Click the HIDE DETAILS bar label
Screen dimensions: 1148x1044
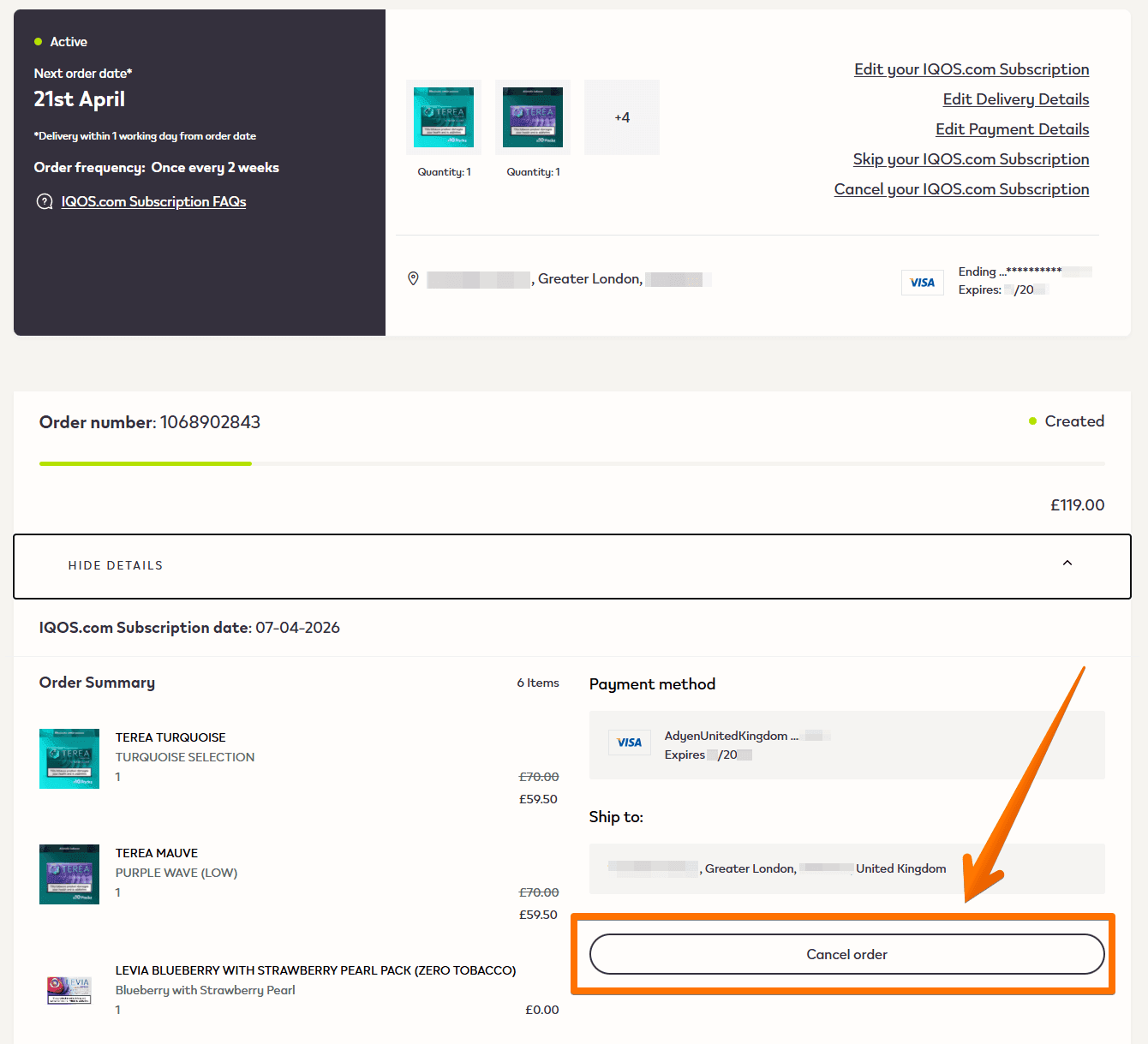click(x=116, y=566)
